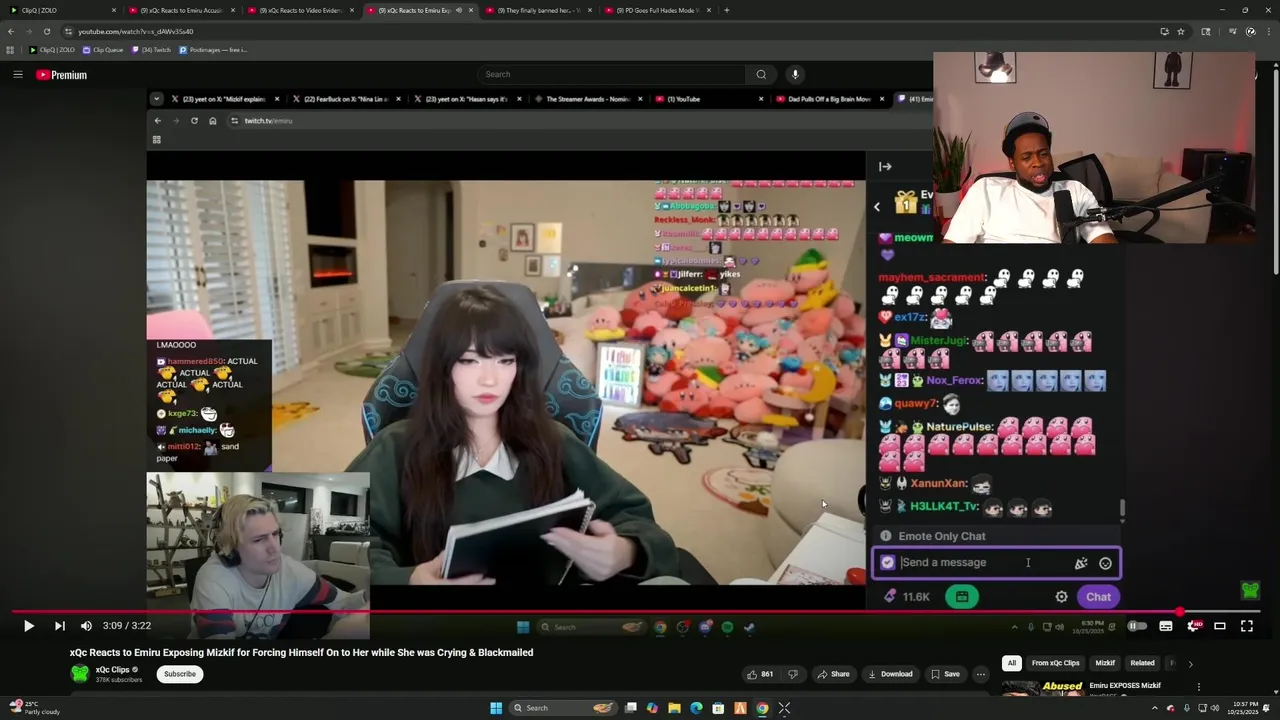This screenshot has height=720, width=1280.
Task: Open xQc Clips channel avatar
Action: click(x=79, y=674)
